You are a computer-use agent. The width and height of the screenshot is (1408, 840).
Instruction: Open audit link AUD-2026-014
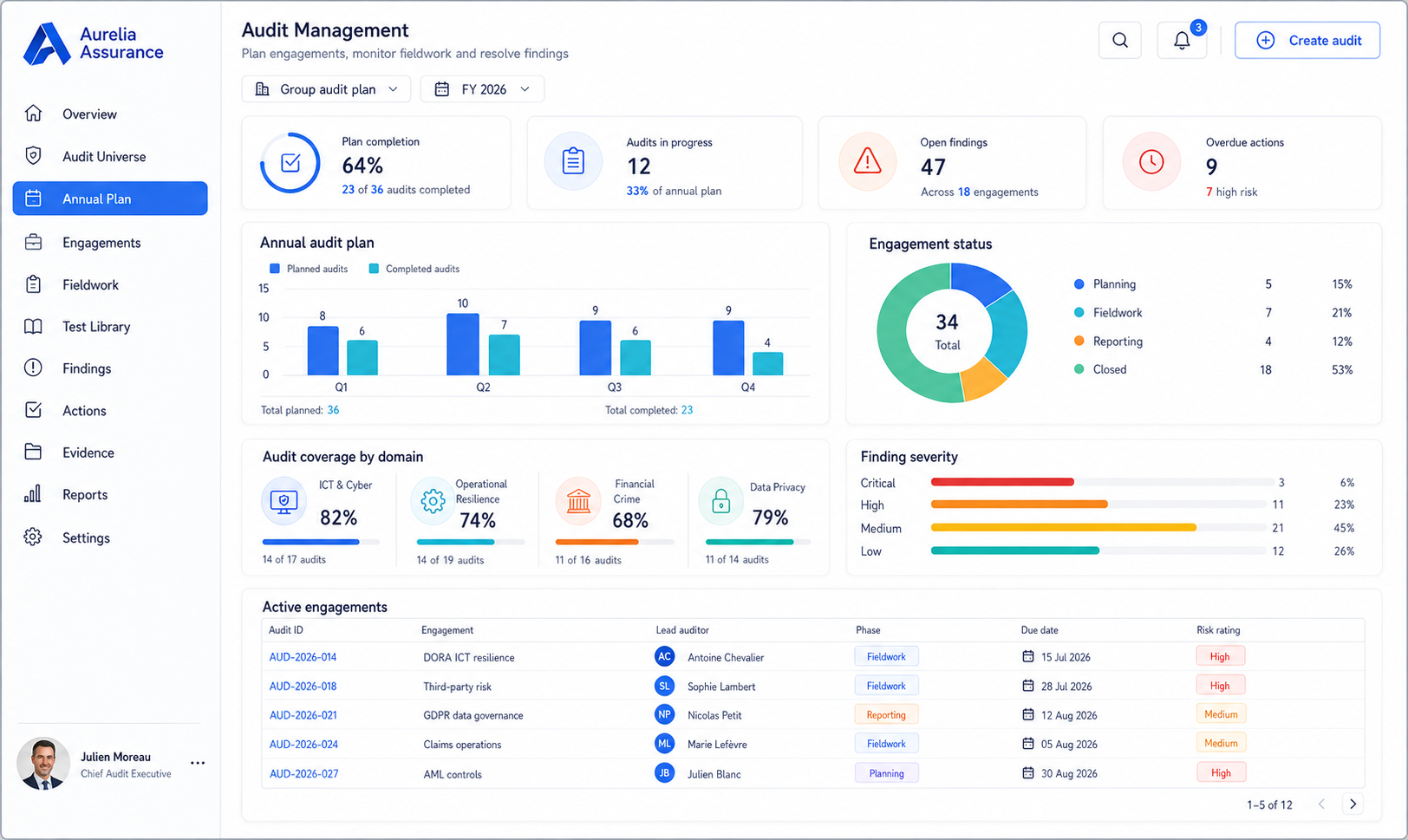click(x=303, y=657)
